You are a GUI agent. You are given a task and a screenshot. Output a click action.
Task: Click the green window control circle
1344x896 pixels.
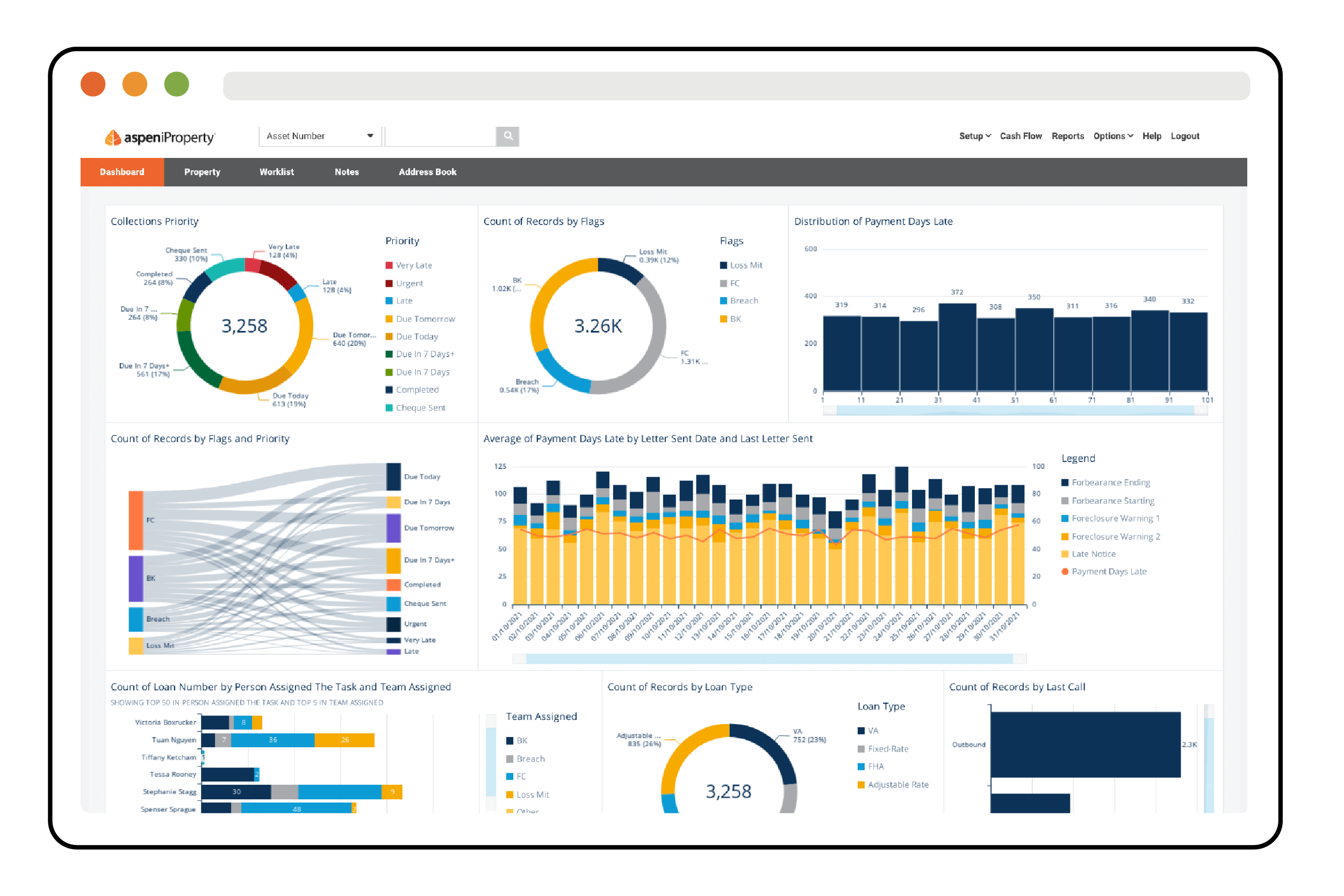tap(177, 84)
